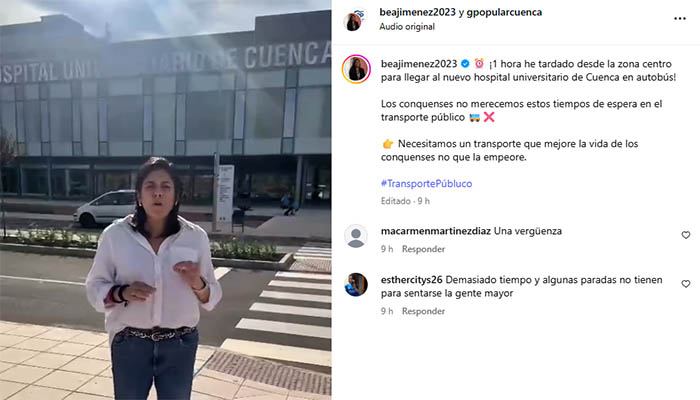Open beajimenez2023 username in header
The image size is (700, 400).
click(417, 12)
